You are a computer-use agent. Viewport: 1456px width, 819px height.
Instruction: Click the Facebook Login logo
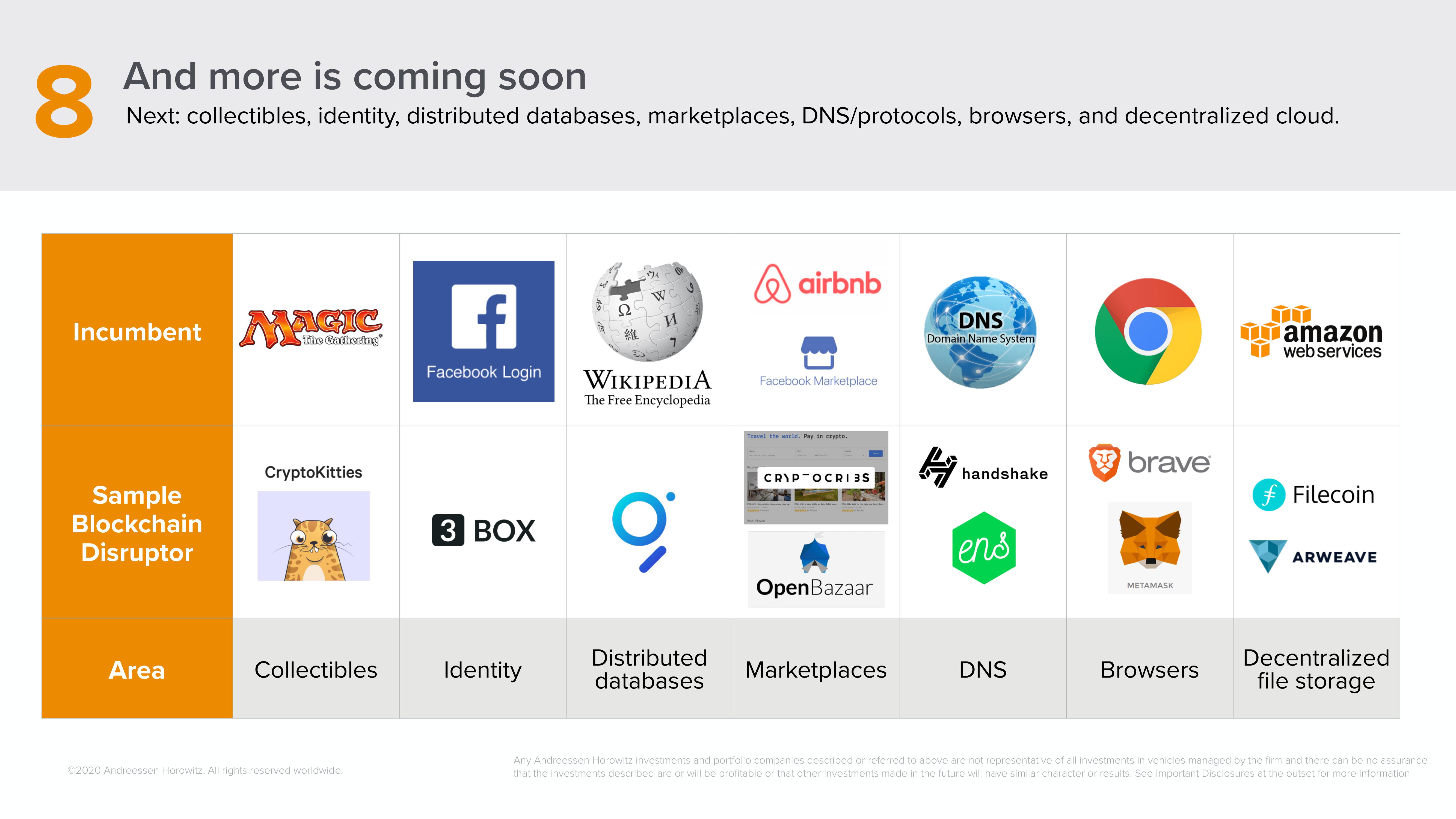pos(484,331)
